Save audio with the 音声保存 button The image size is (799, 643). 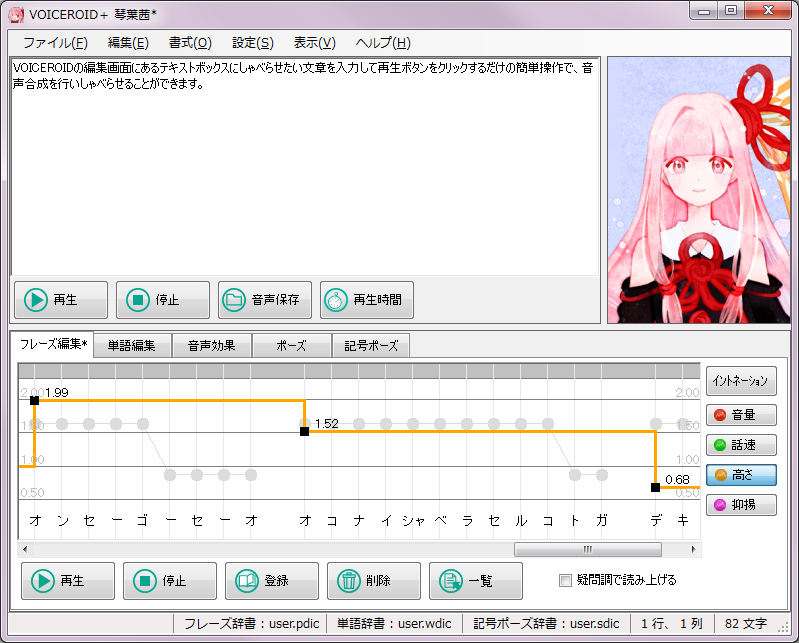click(264, 300)
